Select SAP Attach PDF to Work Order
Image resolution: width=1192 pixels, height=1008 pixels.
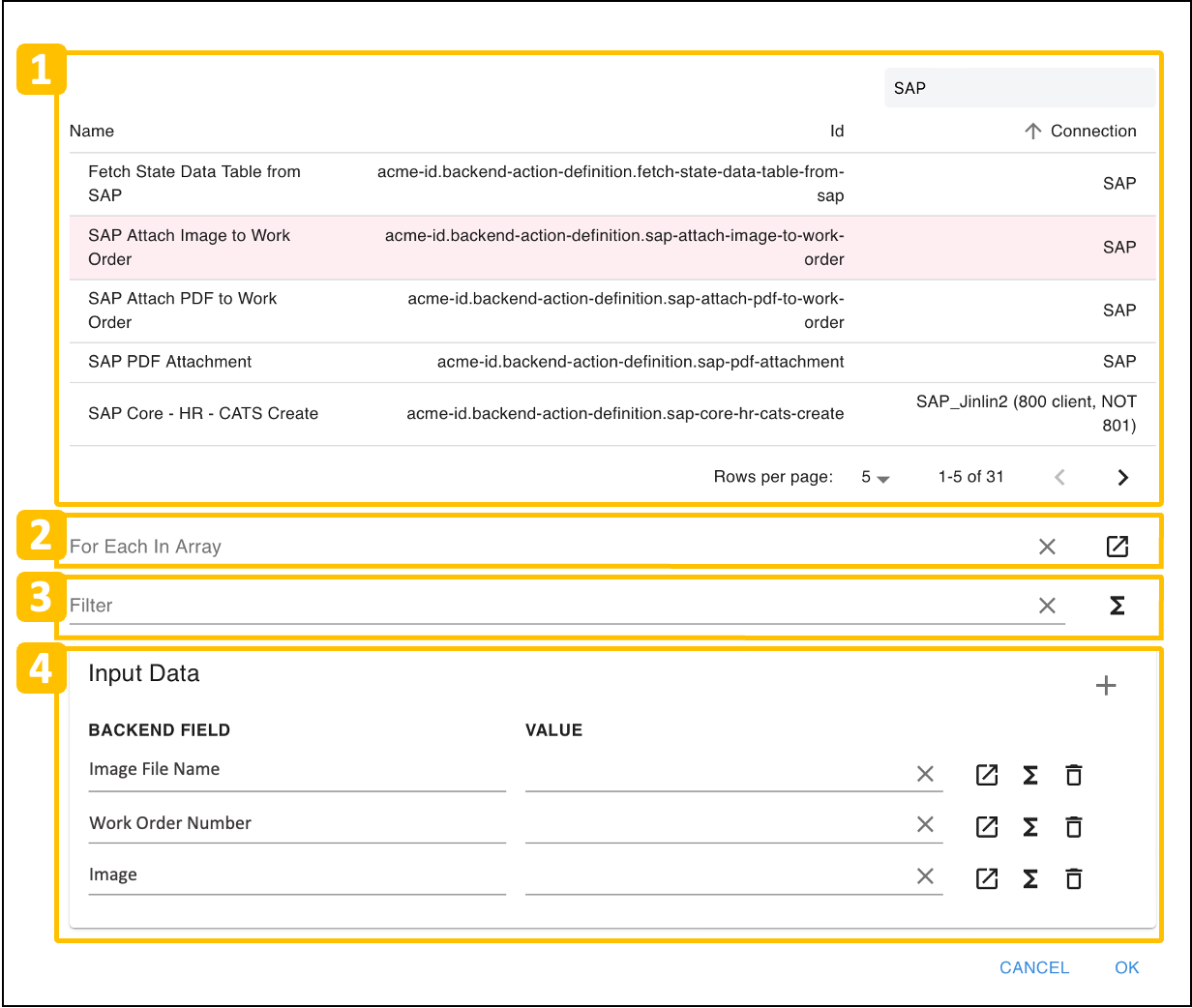612,311
